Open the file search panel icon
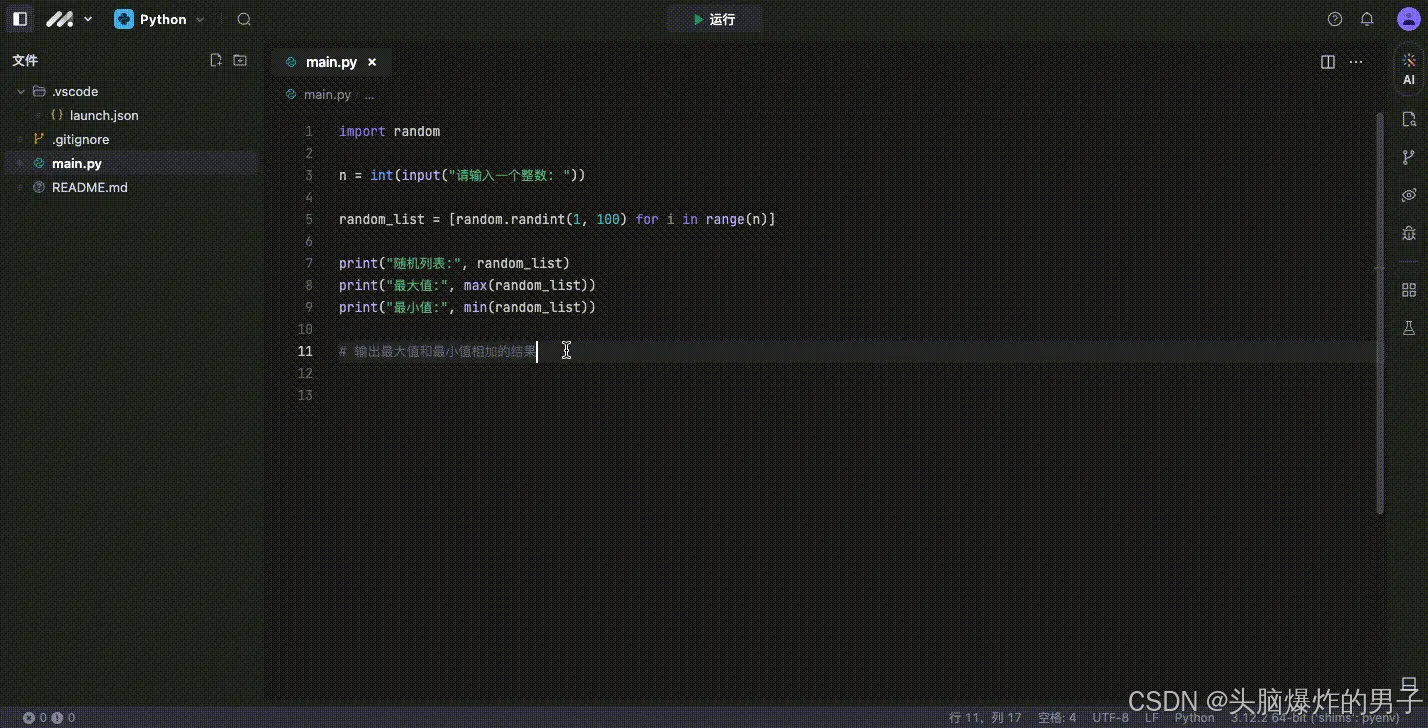This screenshot has width=1428, height=728. click(x=1409, y=119)
